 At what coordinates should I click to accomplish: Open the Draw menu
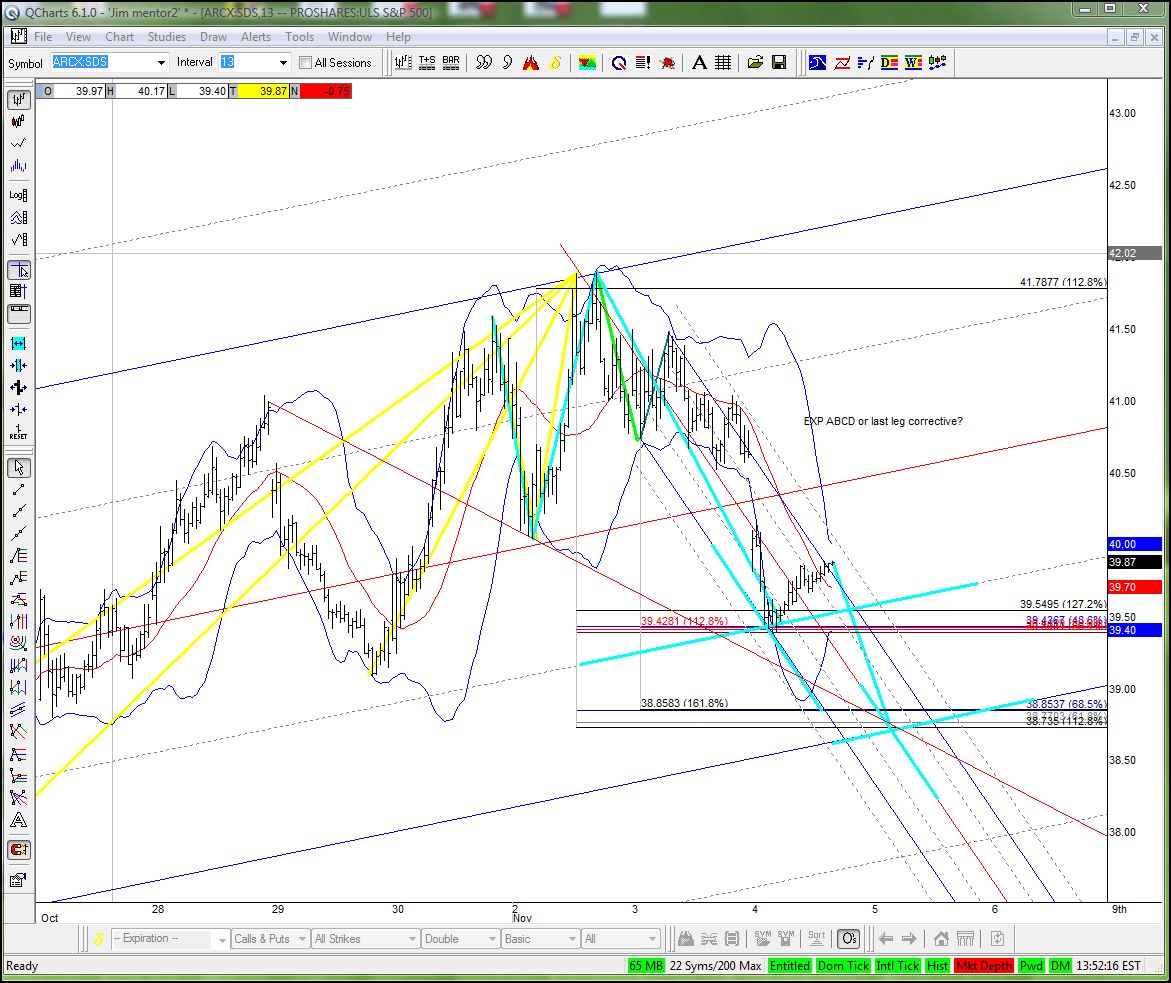[x=214, y=37]
